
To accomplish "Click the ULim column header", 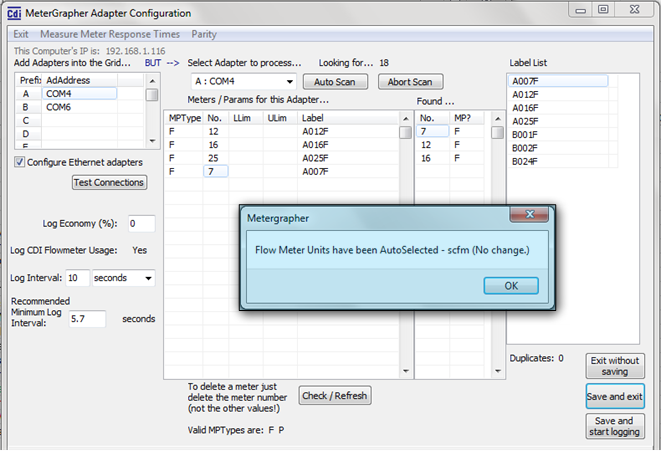I will (280, 118).
